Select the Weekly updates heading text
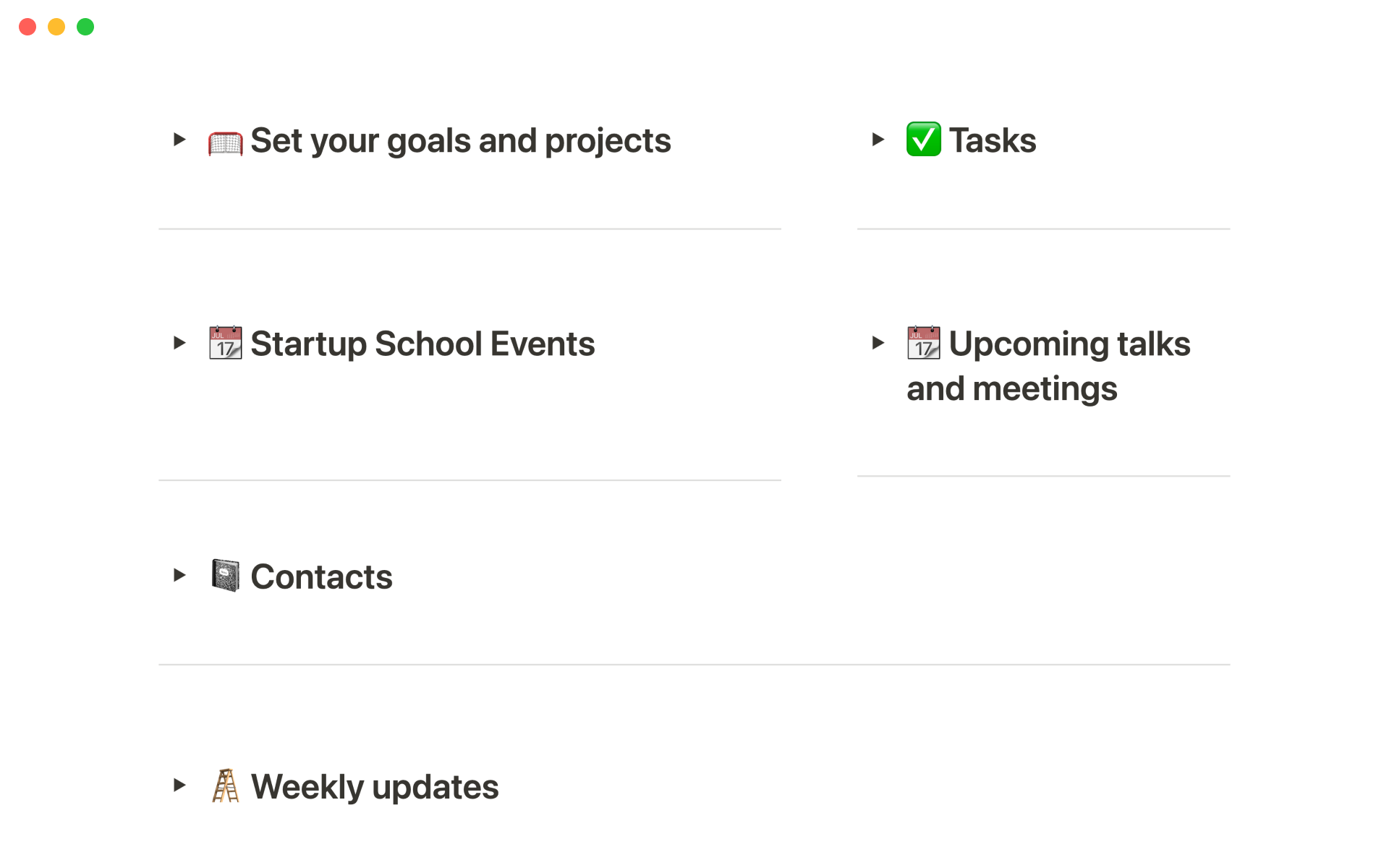This screenshot has height=868, width=1389. [374, 787]
